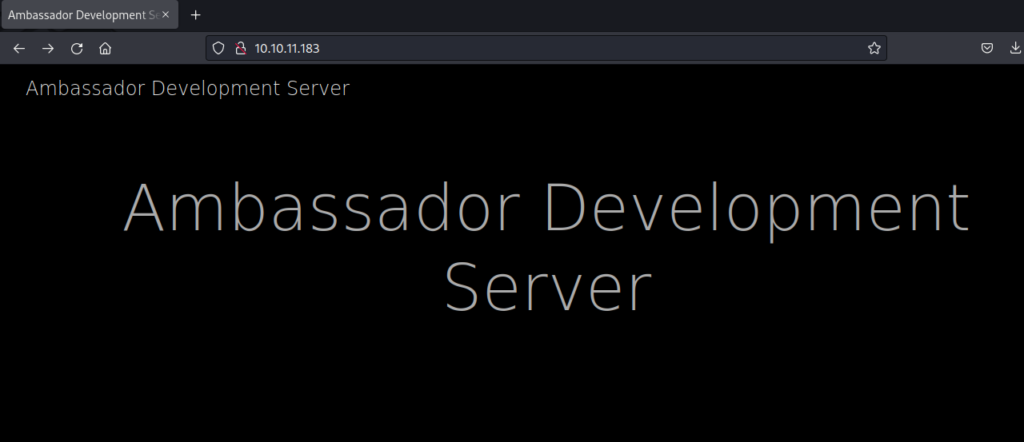Open the Firefox home page

(x=105, y=48)
